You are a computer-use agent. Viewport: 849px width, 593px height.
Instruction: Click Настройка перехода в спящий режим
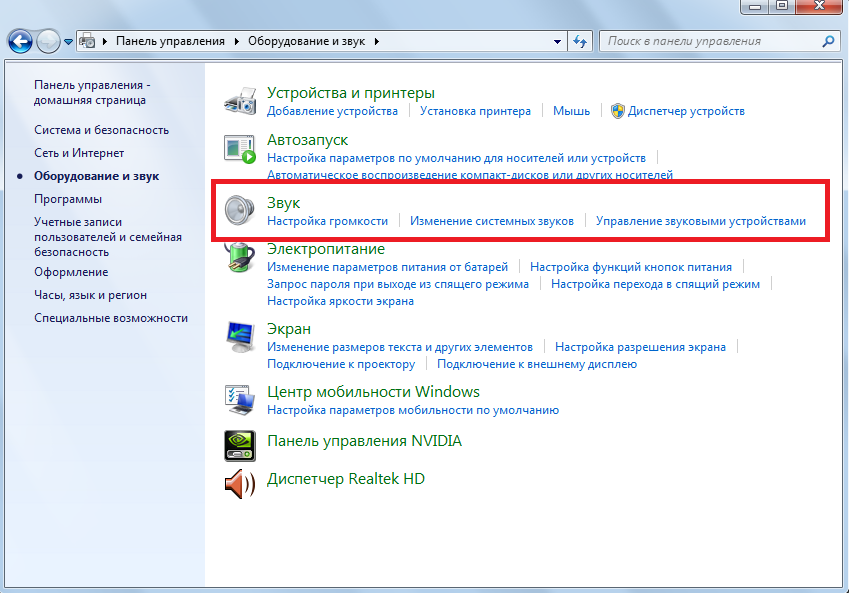(655, 284)
